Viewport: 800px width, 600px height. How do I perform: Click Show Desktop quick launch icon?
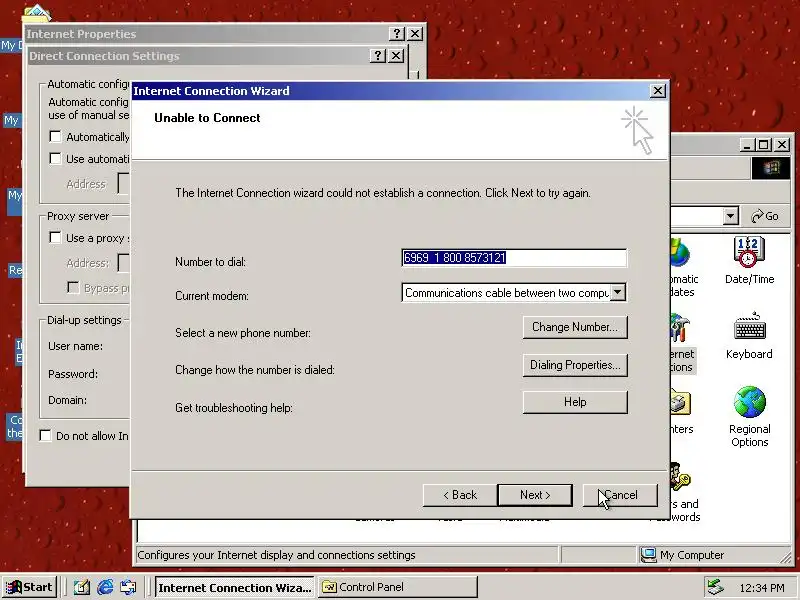click(81, 587)
